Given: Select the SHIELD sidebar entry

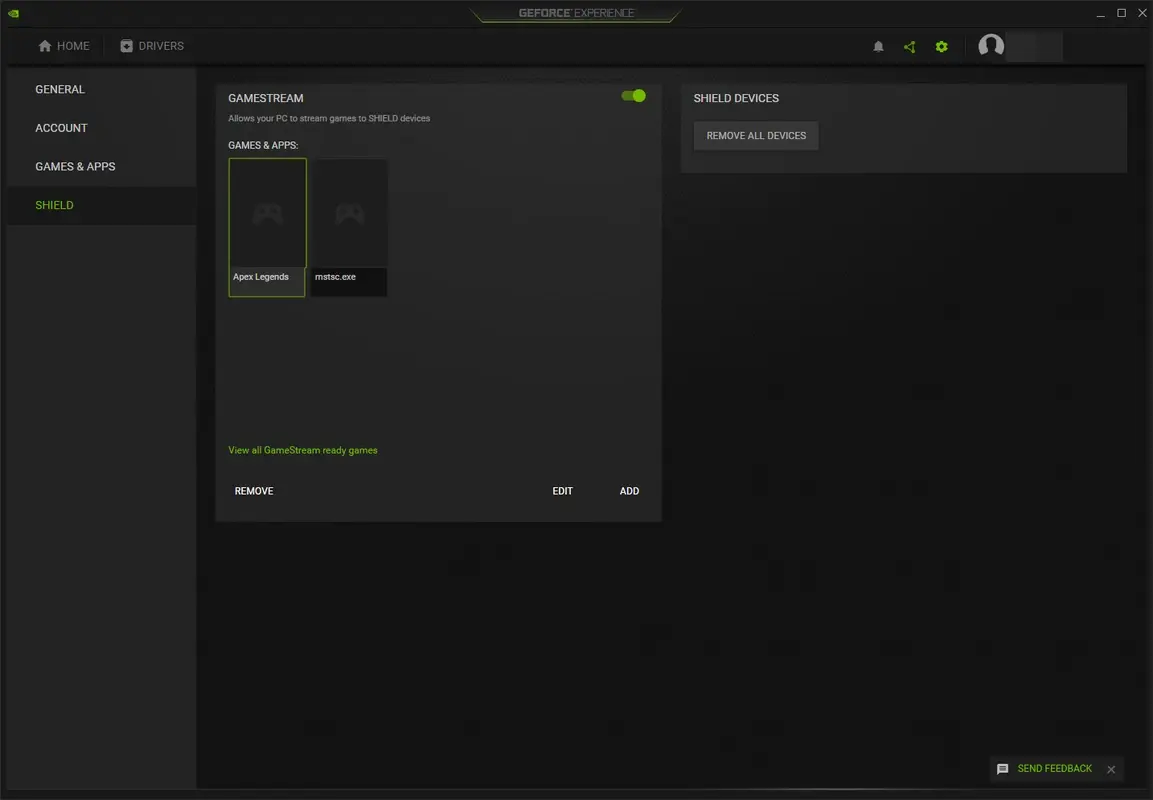Looking at the screenshot, I should [54, 205].
